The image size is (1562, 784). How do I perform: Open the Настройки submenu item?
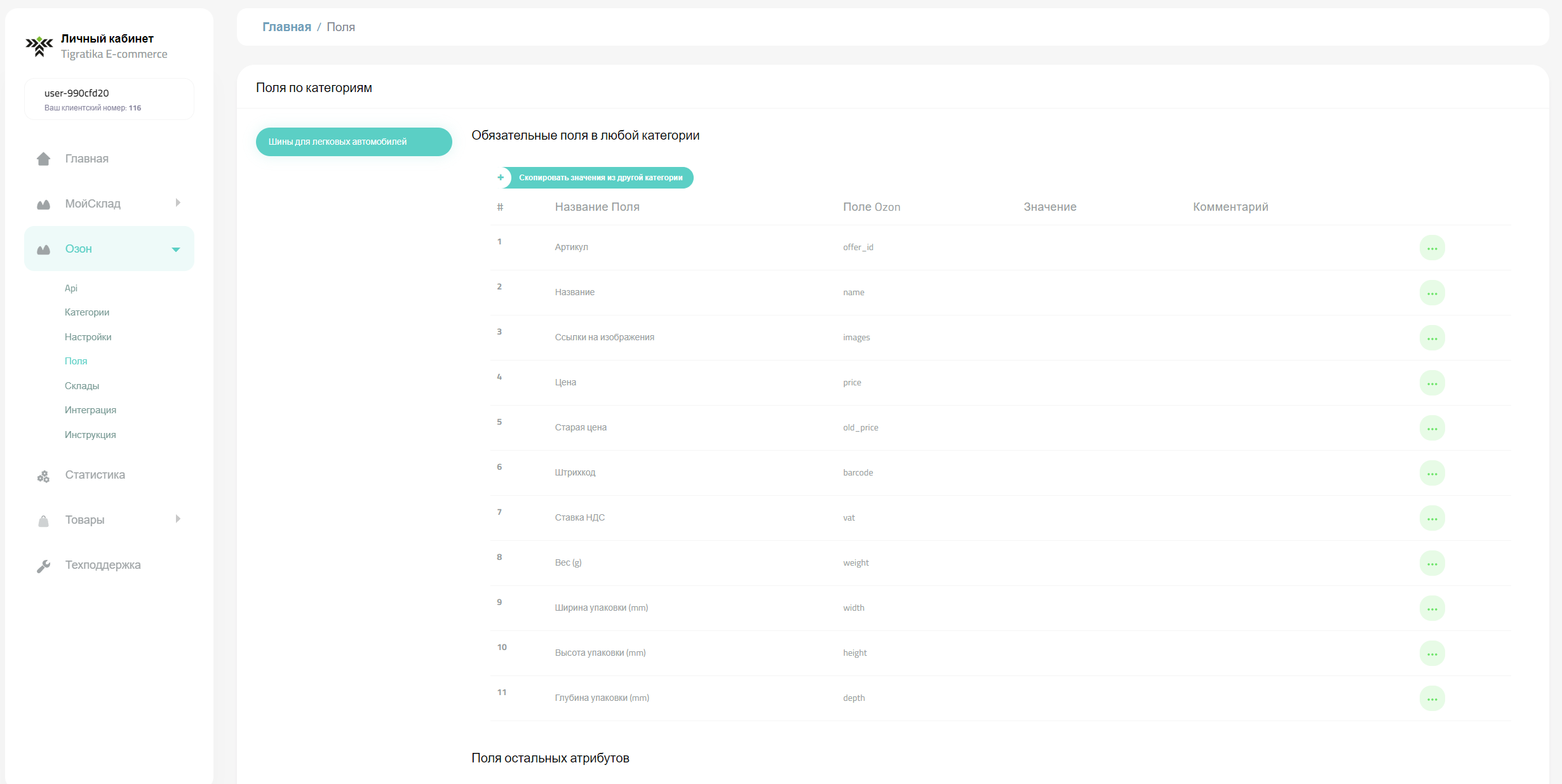click(88, 337)
